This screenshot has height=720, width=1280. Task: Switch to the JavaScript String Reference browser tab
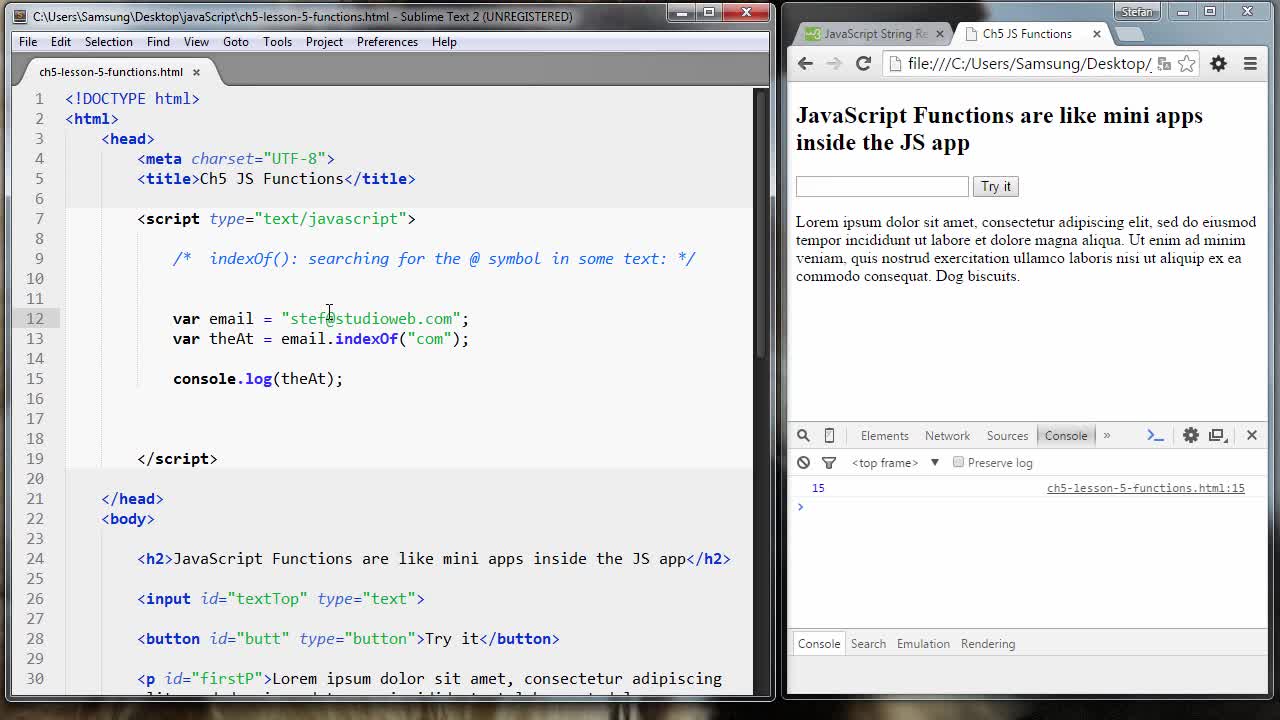coord(872,34)
